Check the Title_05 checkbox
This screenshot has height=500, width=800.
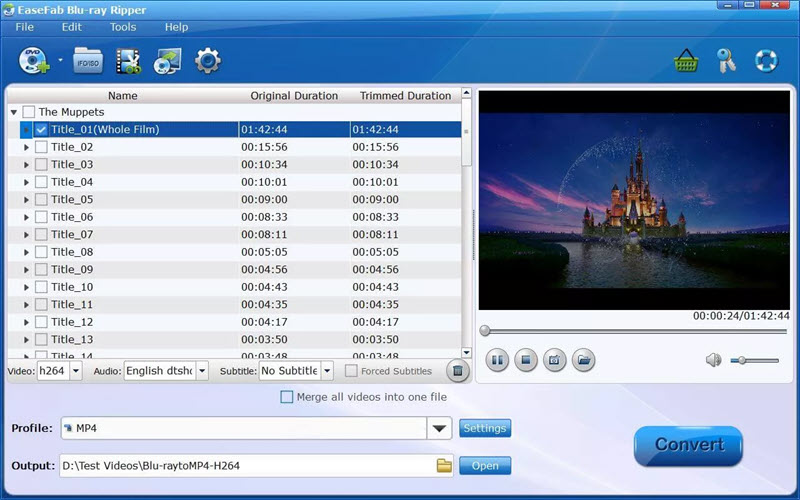coord(41,199)
